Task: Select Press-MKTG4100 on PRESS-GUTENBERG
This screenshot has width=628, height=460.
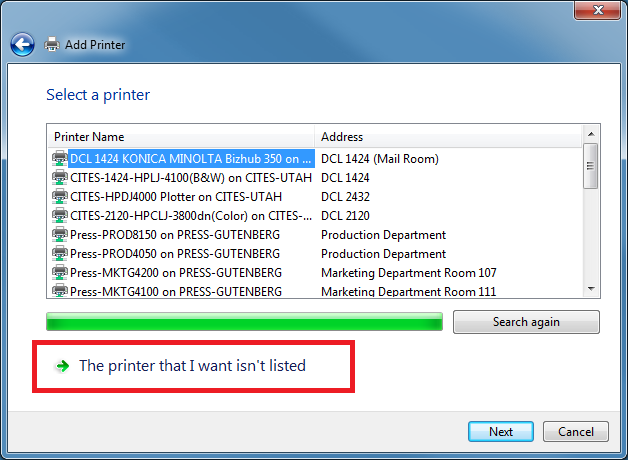Action: 176,291
